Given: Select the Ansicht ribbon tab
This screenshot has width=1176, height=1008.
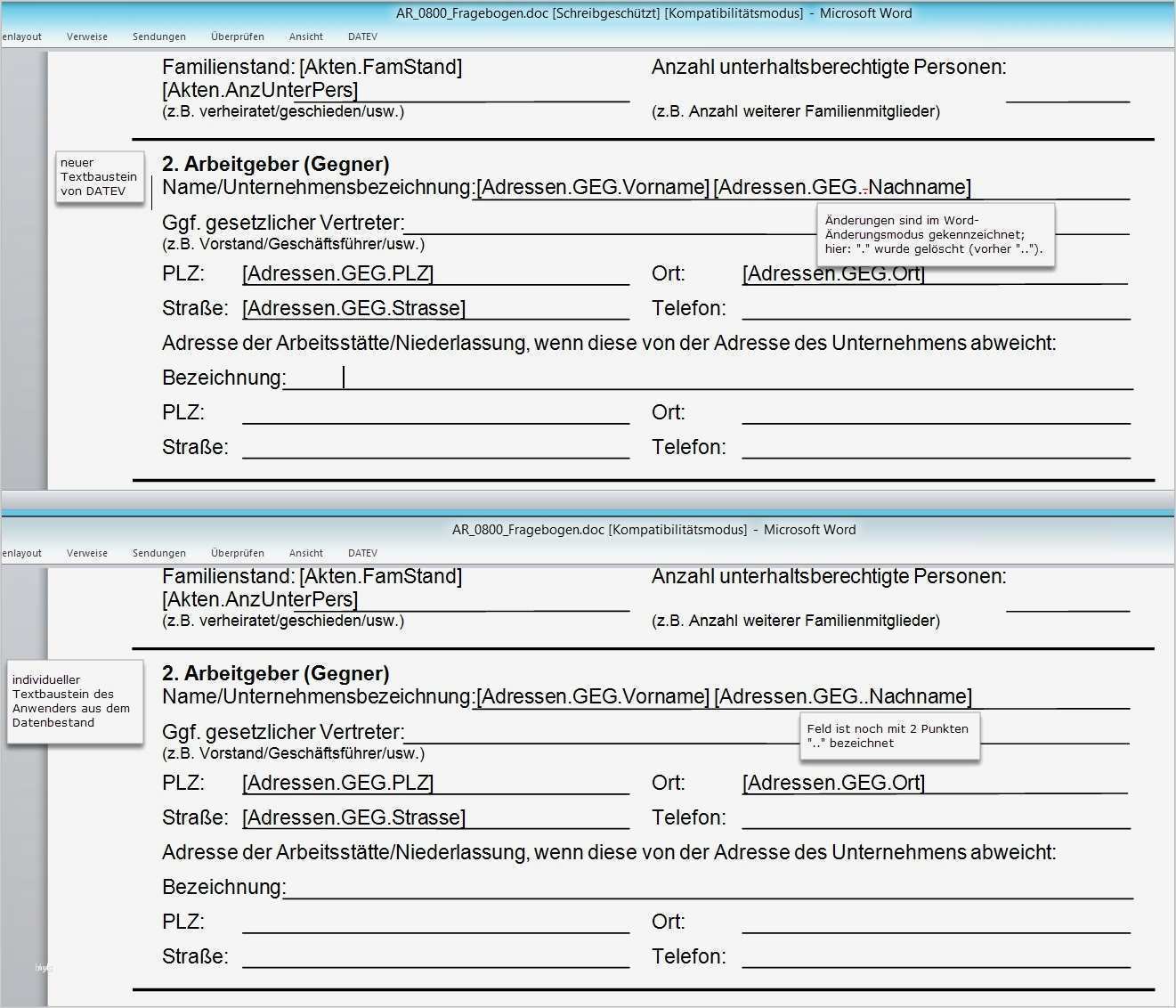Looking at the screenshot, I should point(305,37).
